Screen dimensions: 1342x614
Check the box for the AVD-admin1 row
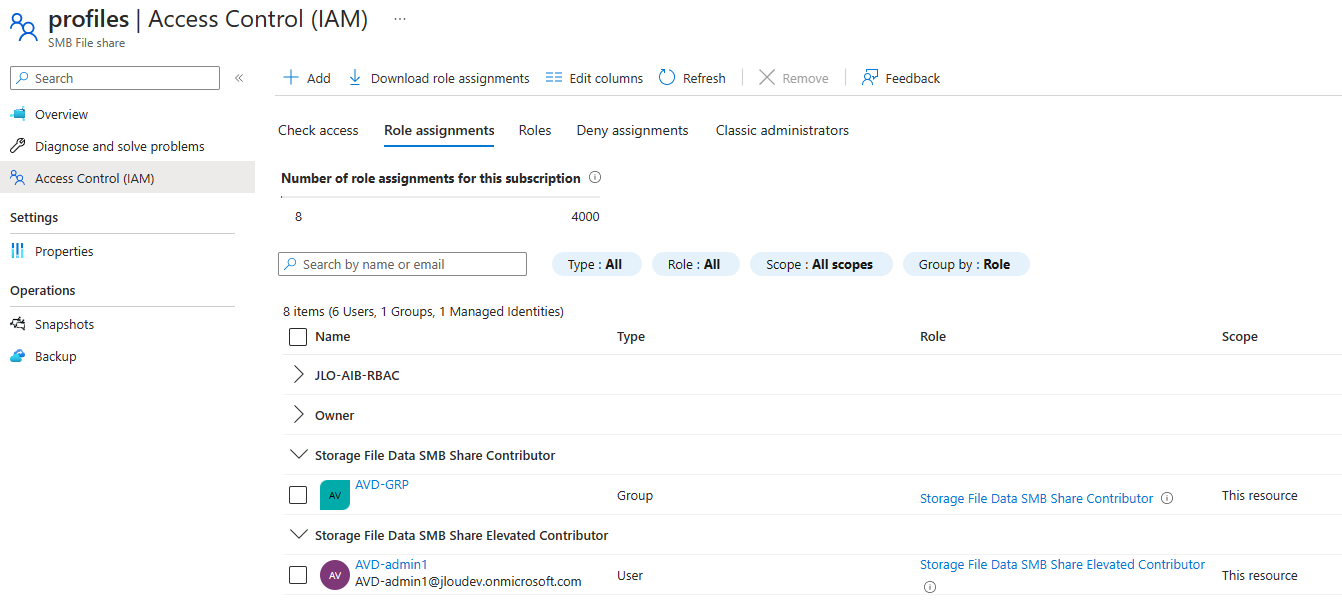(298, 575)
